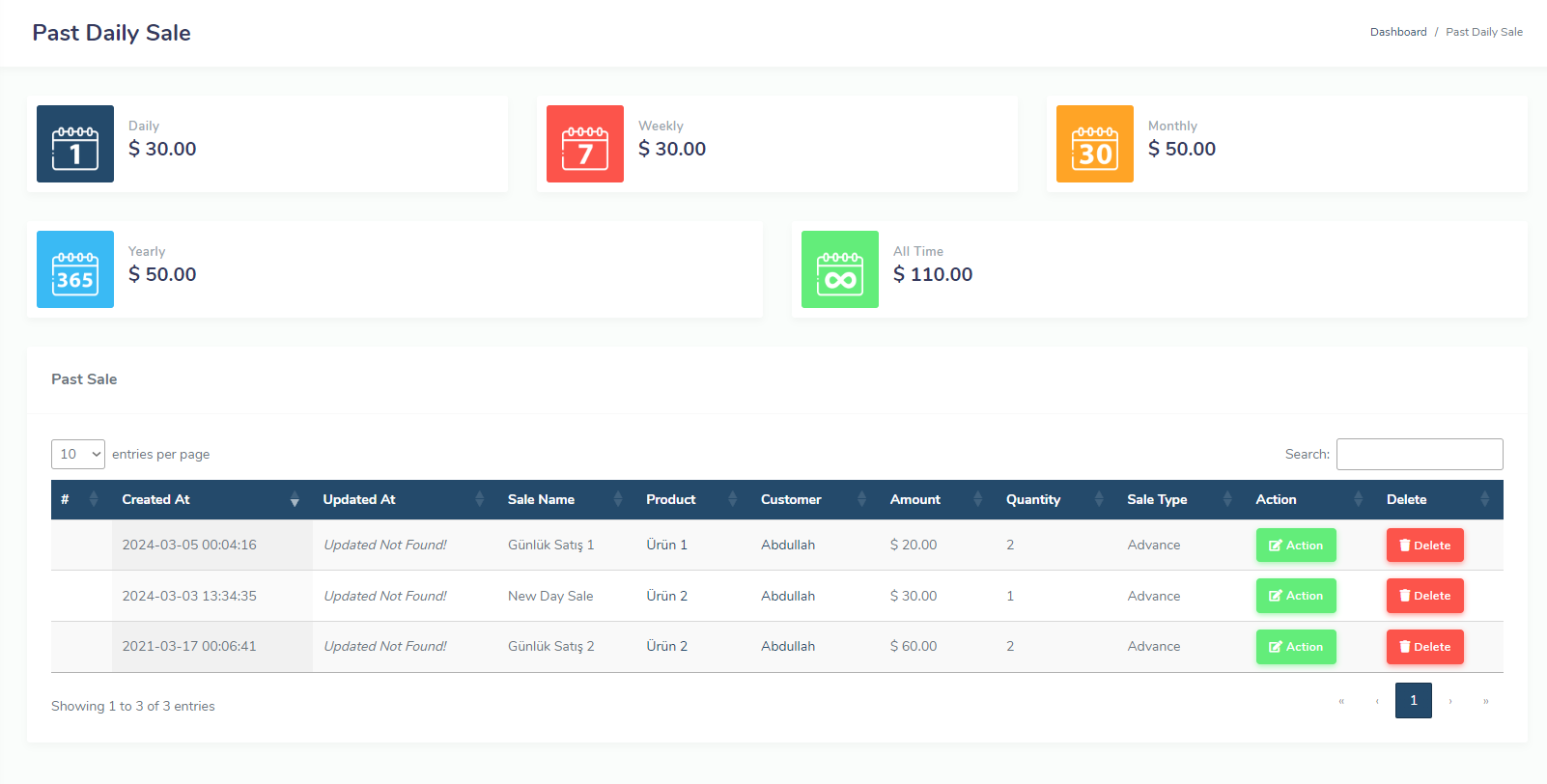Click the Daily calendar icon
The height and width of the screenshot is (784, 1547).
coord(75,144)
